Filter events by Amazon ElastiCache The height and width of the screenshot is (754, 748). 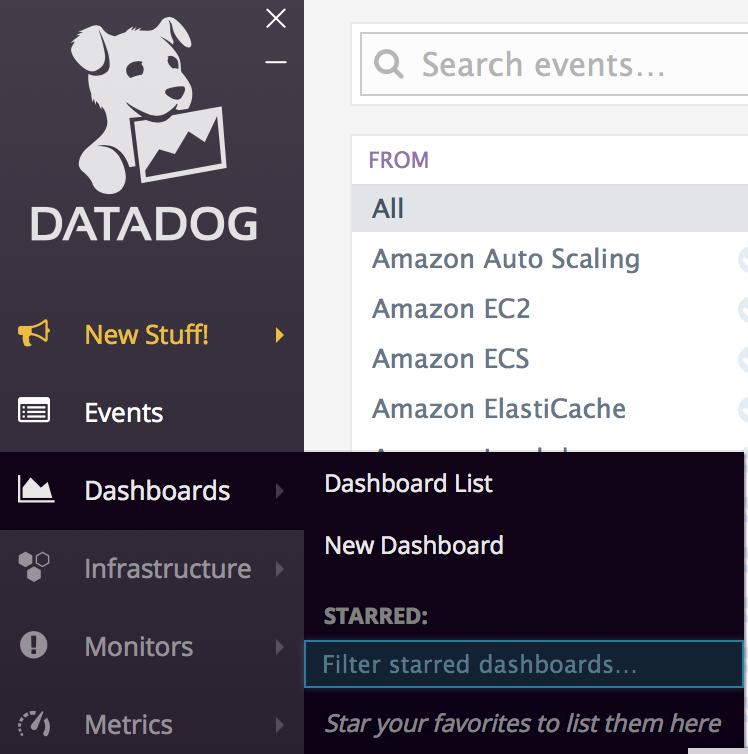tap(499, 409)
